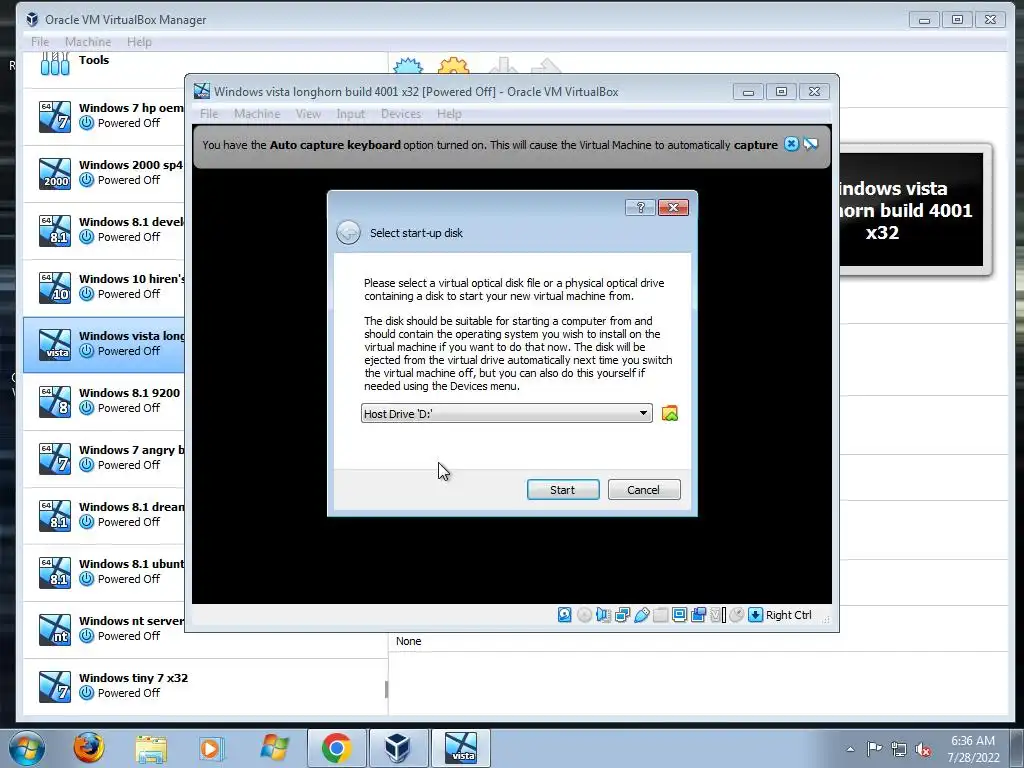Open the View menu in VM window
The width and height of the screenshot is (1024, 768).
[308, 114]
